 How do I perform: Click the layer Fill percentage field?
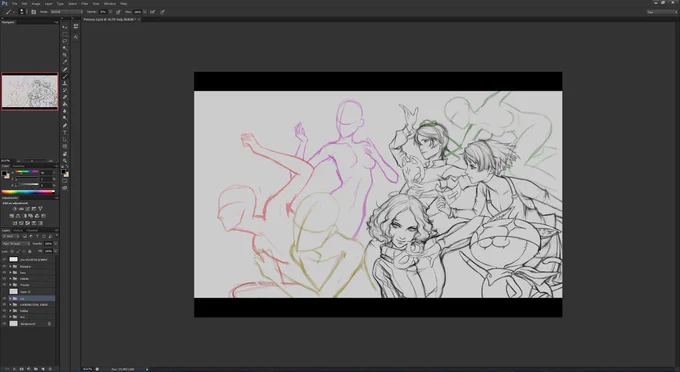tap(48, 251)
